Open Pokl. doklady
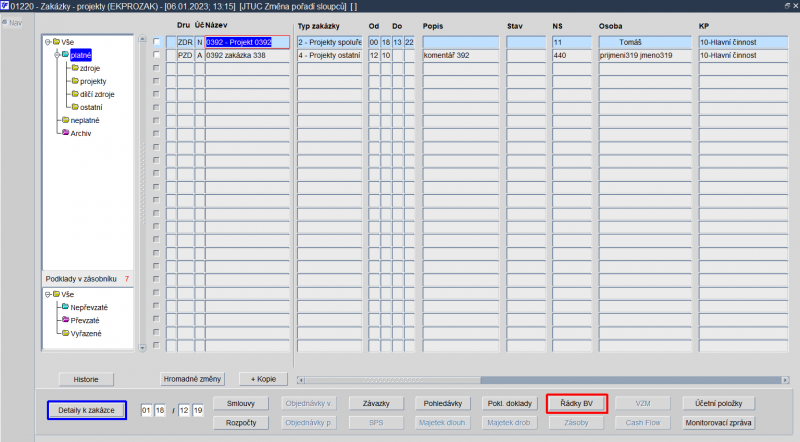Screen dimensions: 800x442 tap(509, 403)
